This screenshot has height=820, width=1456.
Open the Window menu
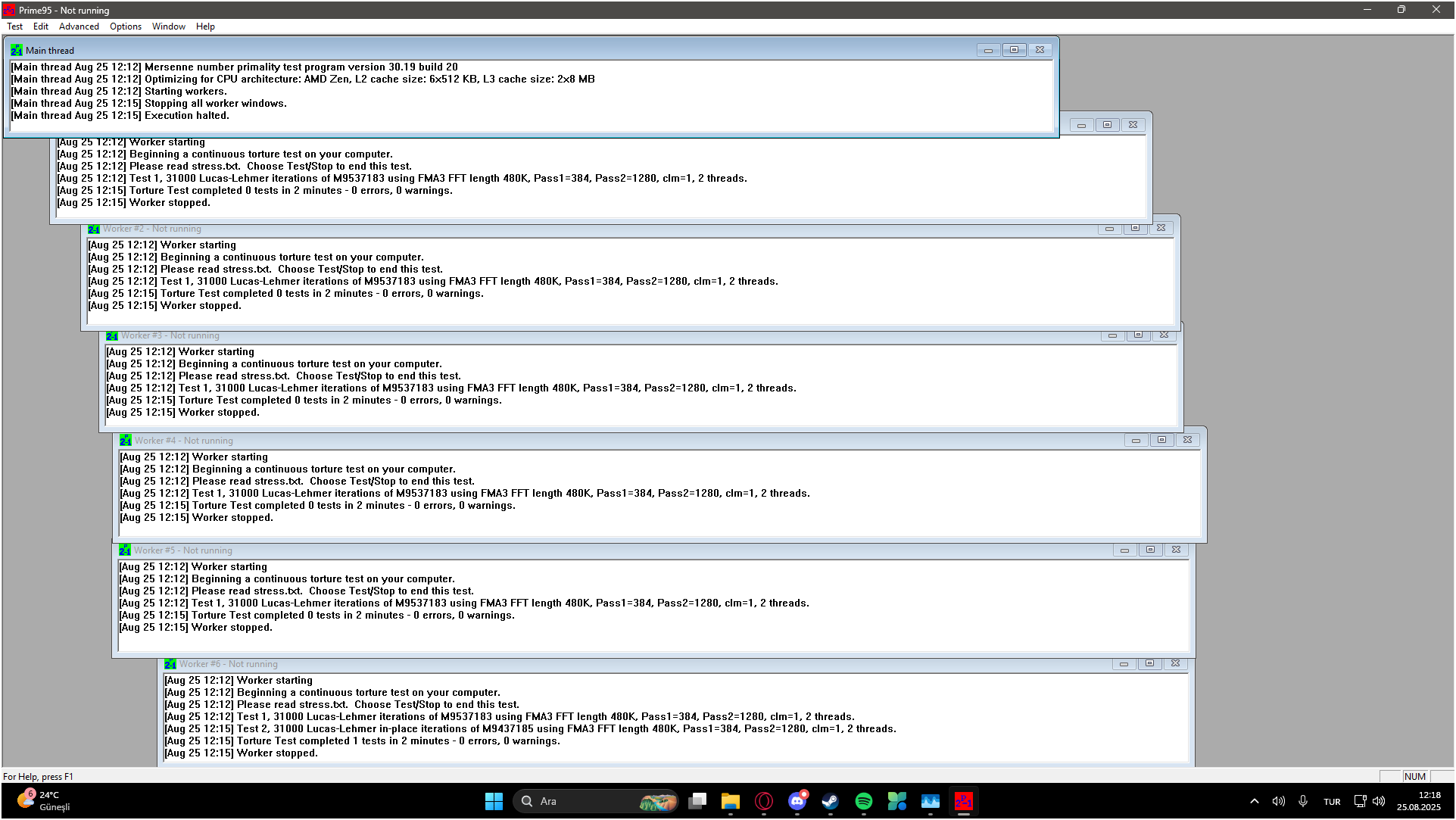(169, 27)
